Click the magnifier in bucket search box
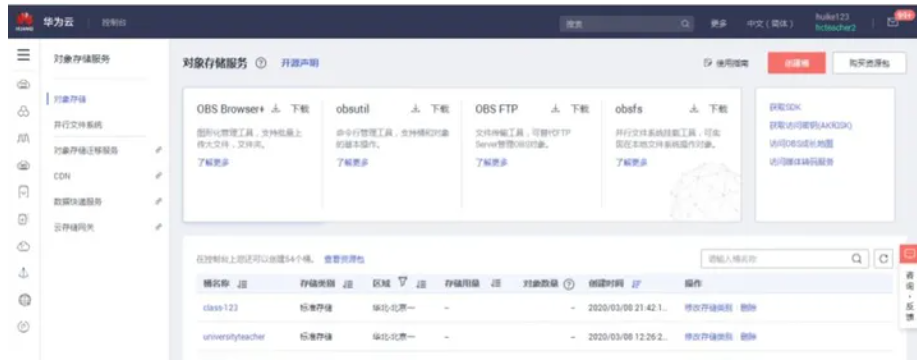Viewport: 917px width, 360px height. coord(856,258)
